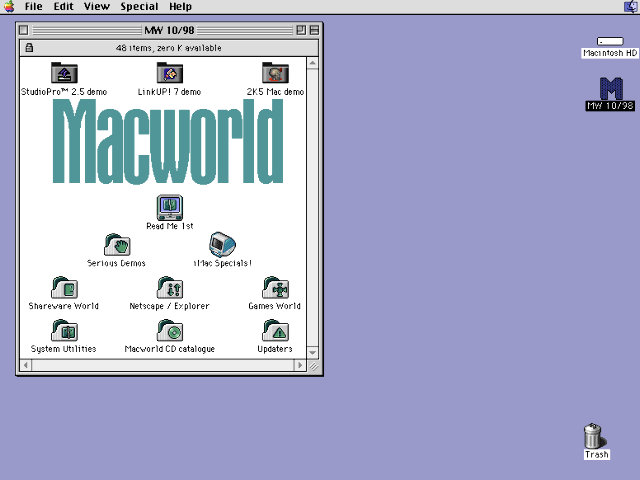Click the 'Read Me 1st' label text
Viewport: 640px width, 480px height.
pos(170,226)
